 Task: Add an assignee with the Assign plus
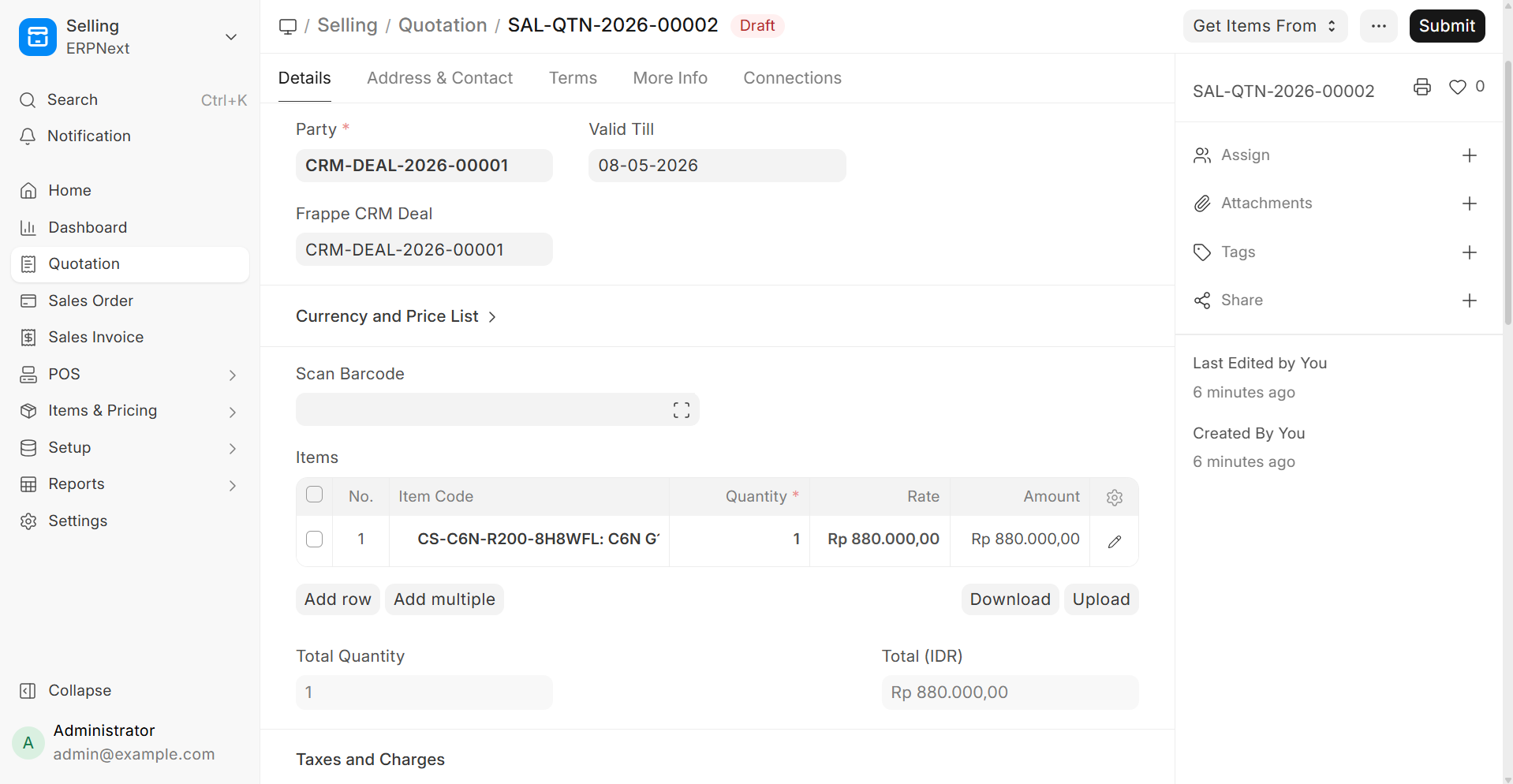[1469, 155]
